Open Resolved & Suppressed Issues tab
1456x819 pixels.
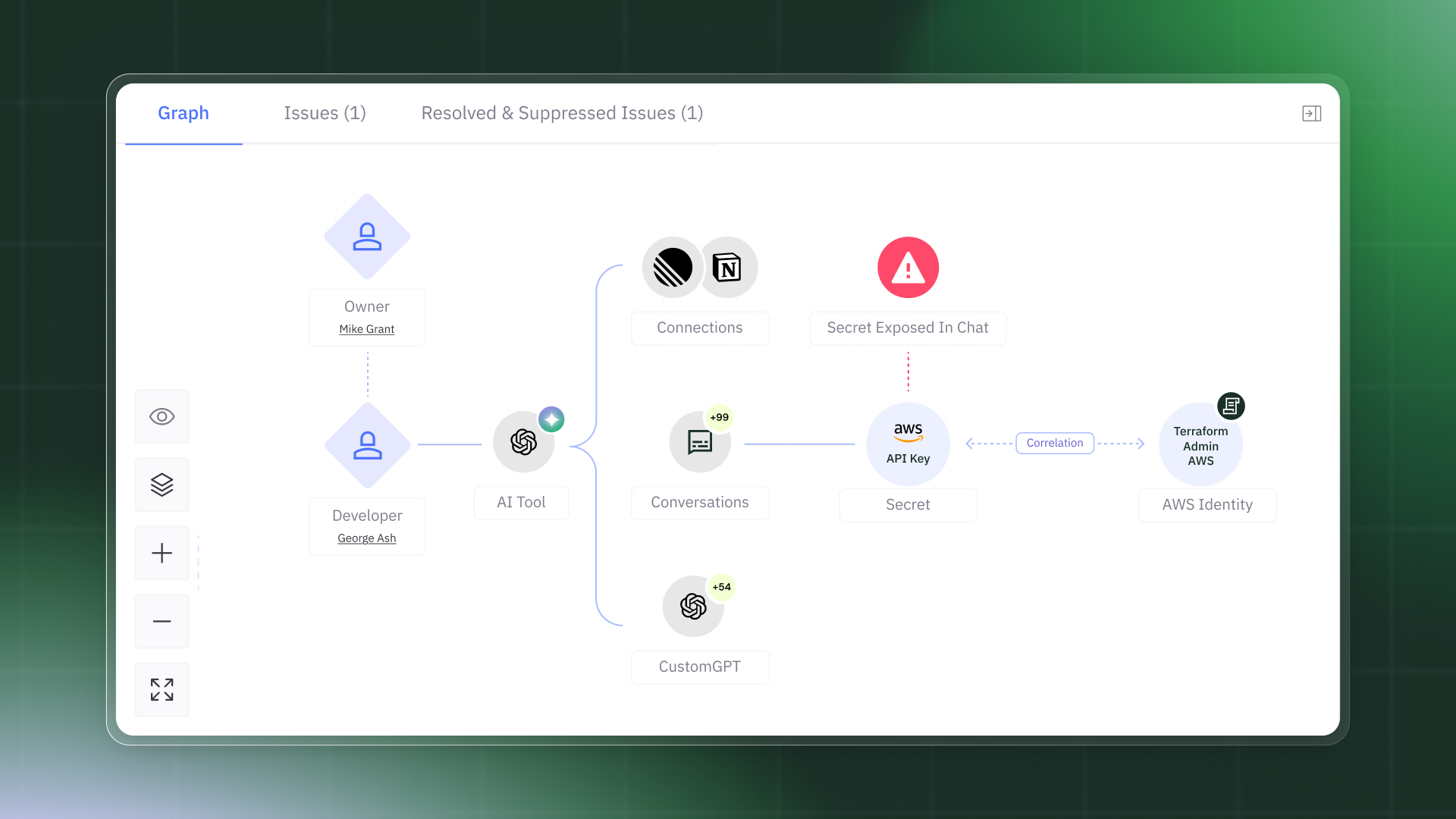pos(562,113)
